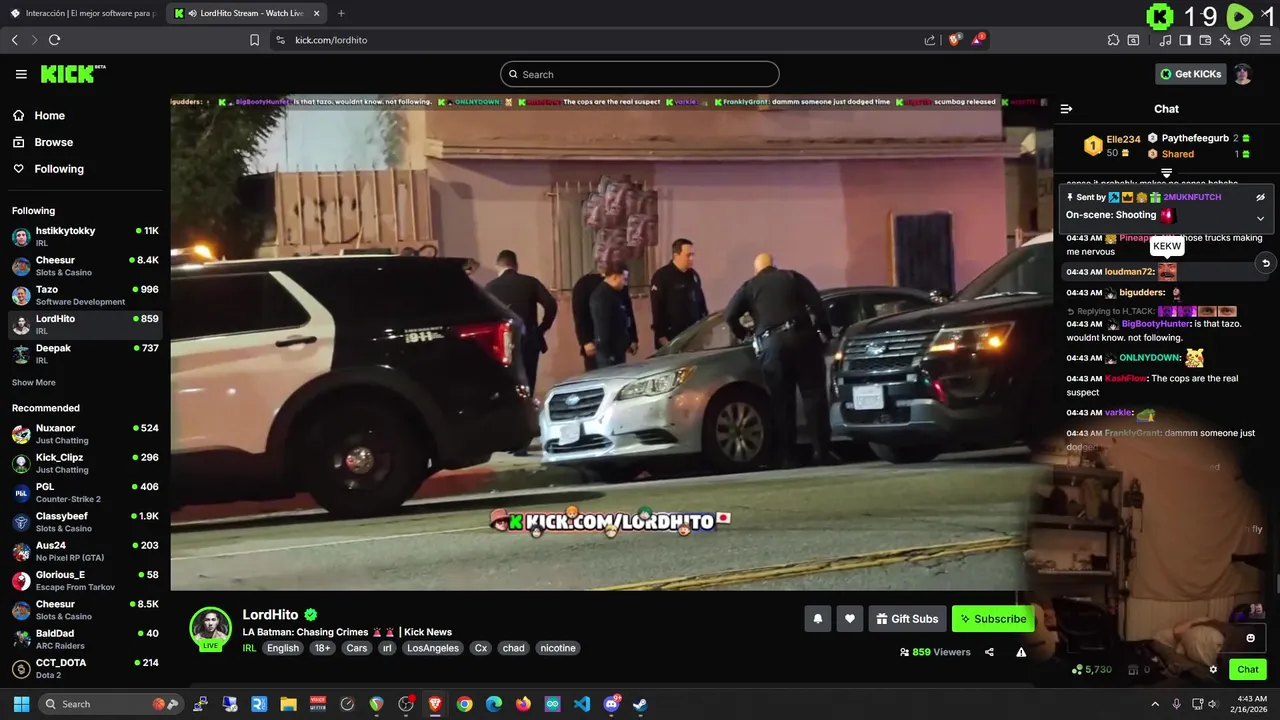Open Deepak channel in Following list

pyautogui.click(x=85, y=354)
